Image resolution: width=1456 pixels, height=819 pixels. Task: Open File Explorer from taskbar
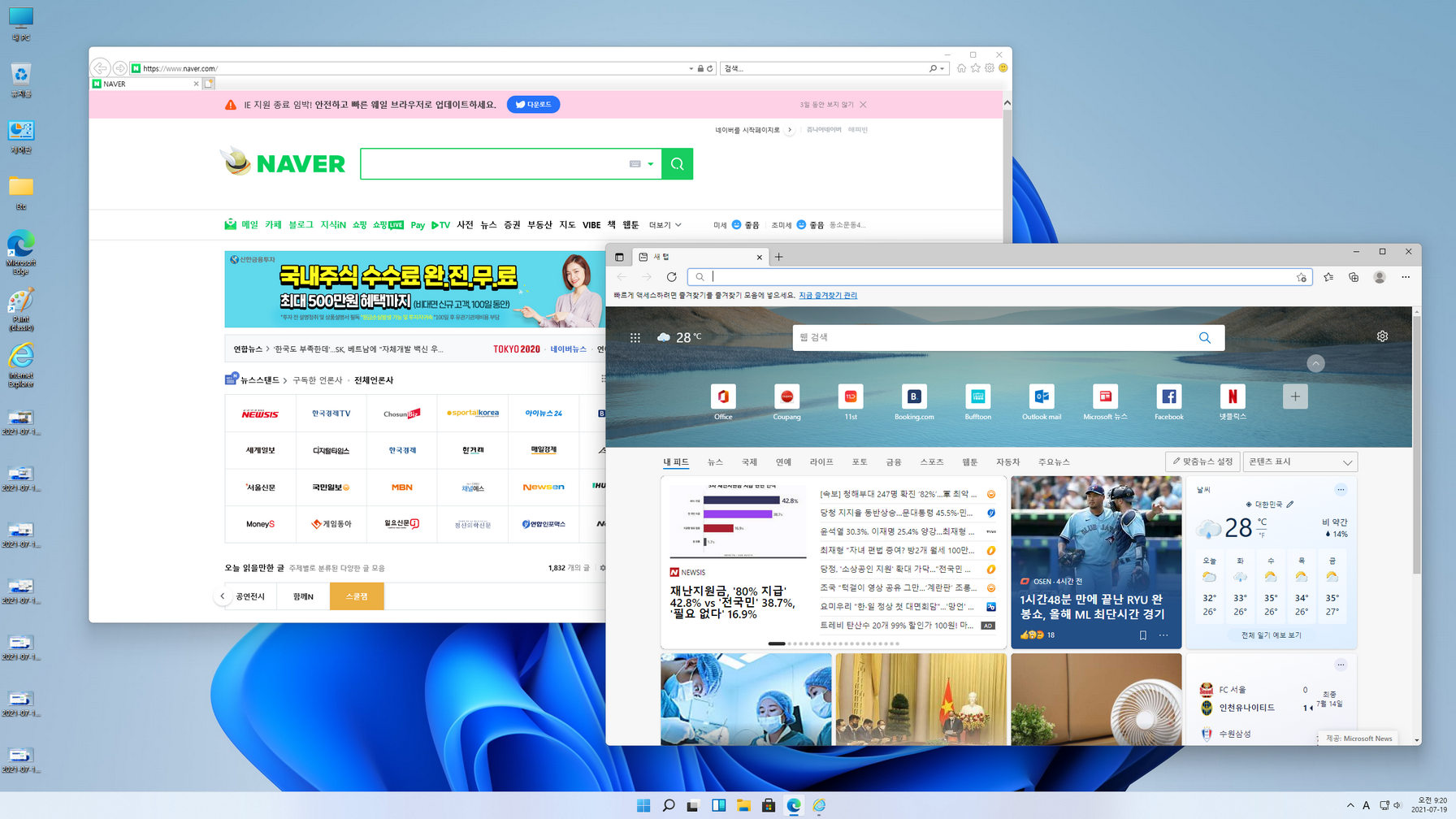743,805
